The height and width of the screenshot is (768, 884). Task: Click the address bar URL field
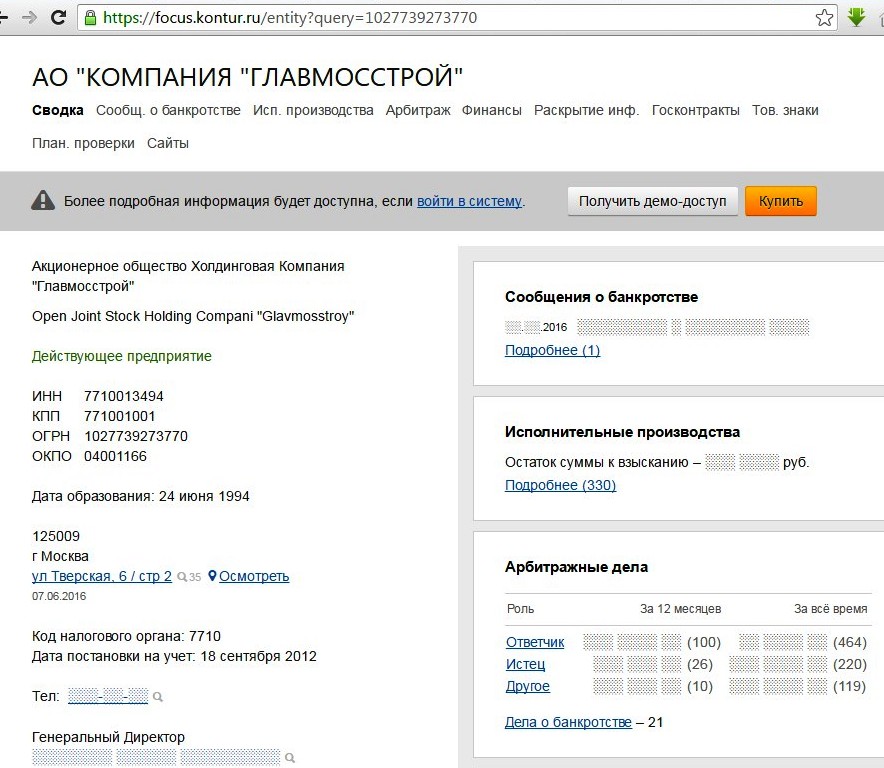(457, 17)
